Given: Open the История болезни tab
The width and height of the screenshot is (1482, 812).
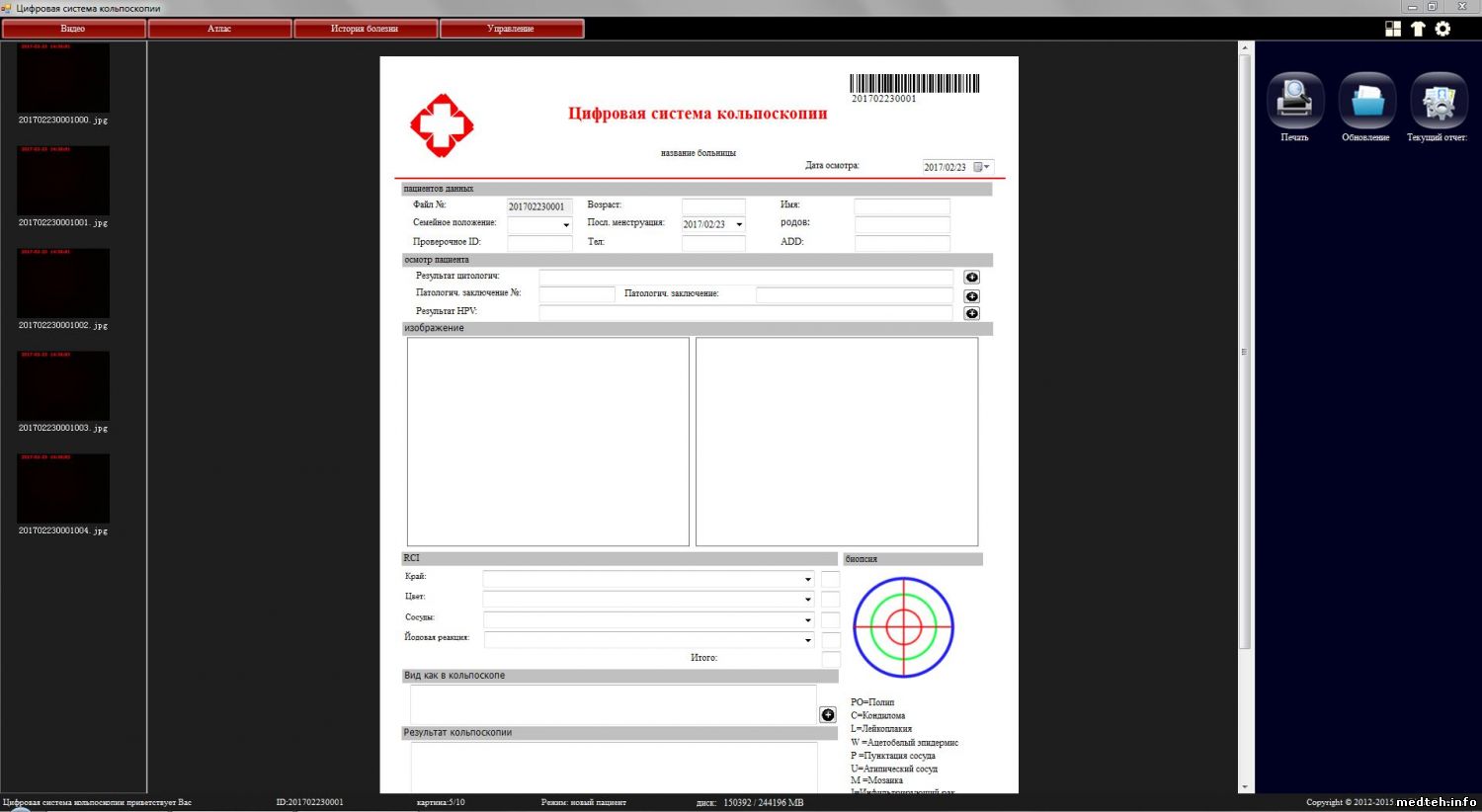Looking at the screenshot, I should (365, 29).
